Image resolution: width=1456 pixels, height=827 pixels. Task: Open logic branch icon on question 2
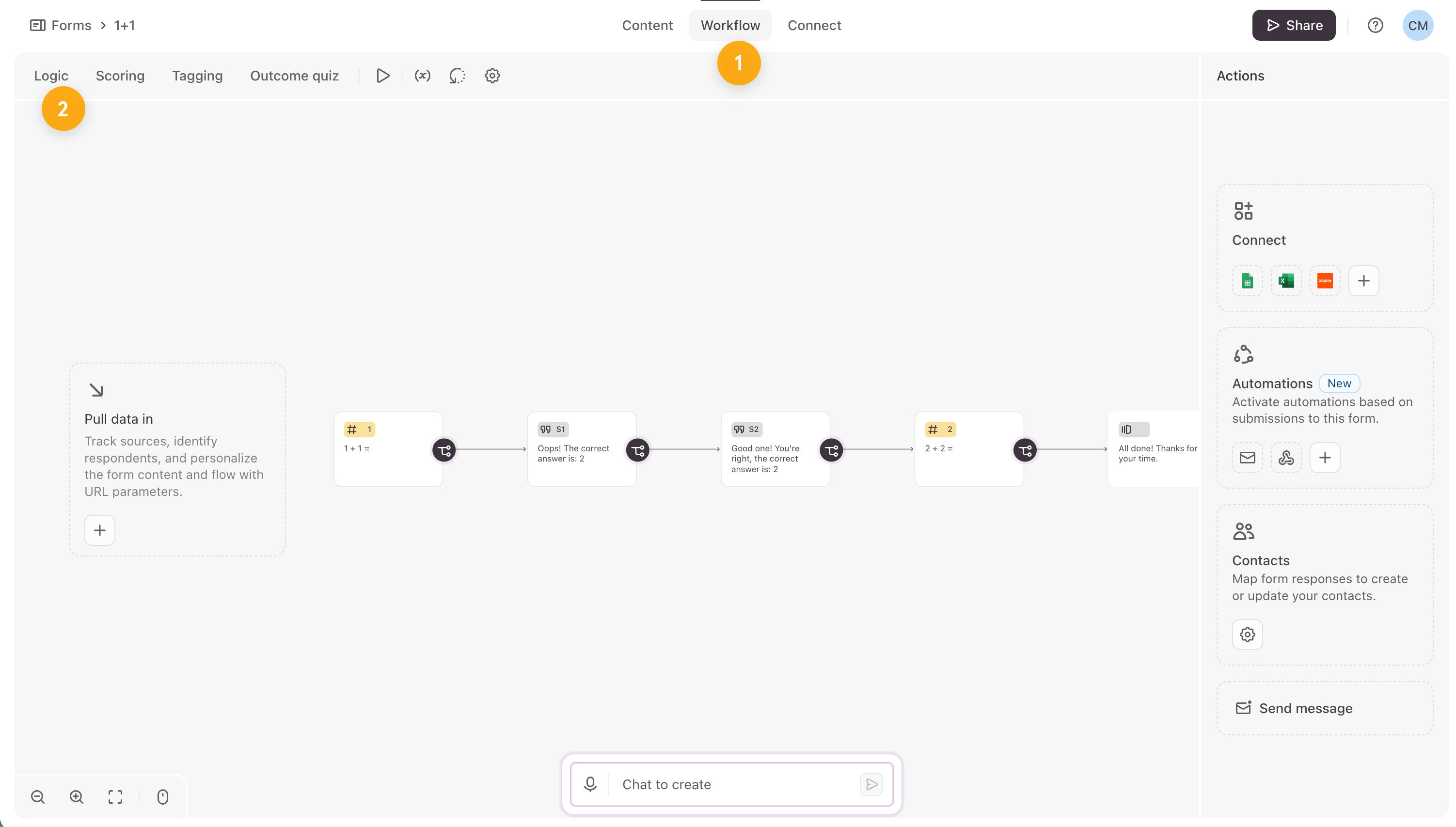[1025, 450]
